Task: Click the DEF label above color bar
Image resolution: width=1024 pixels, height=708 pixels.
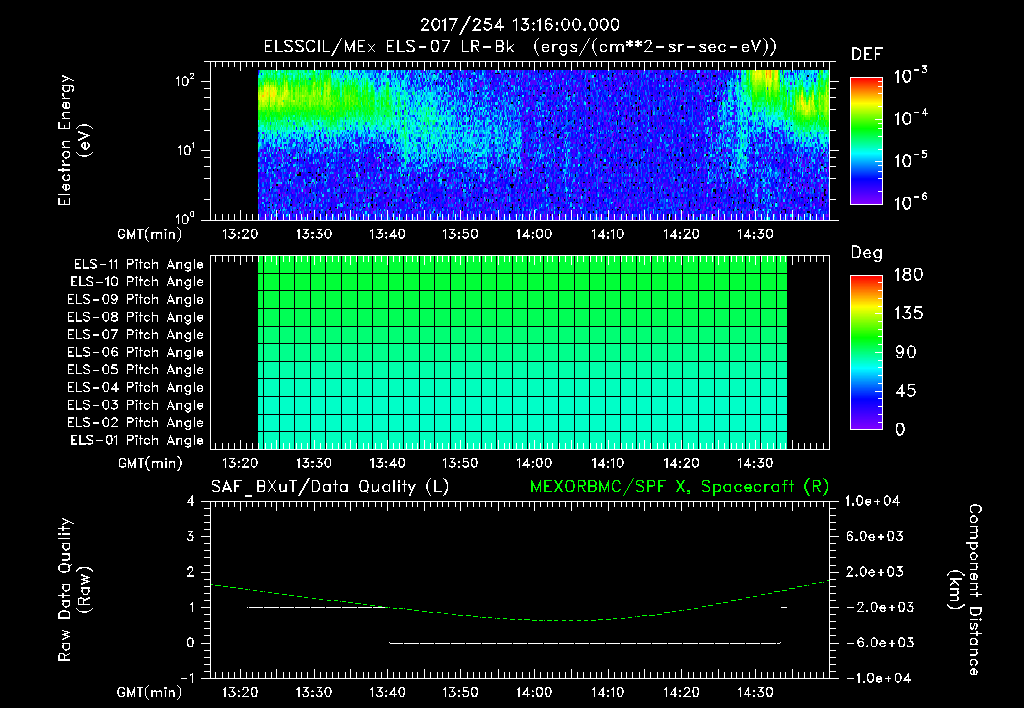Action: point(866,54)
